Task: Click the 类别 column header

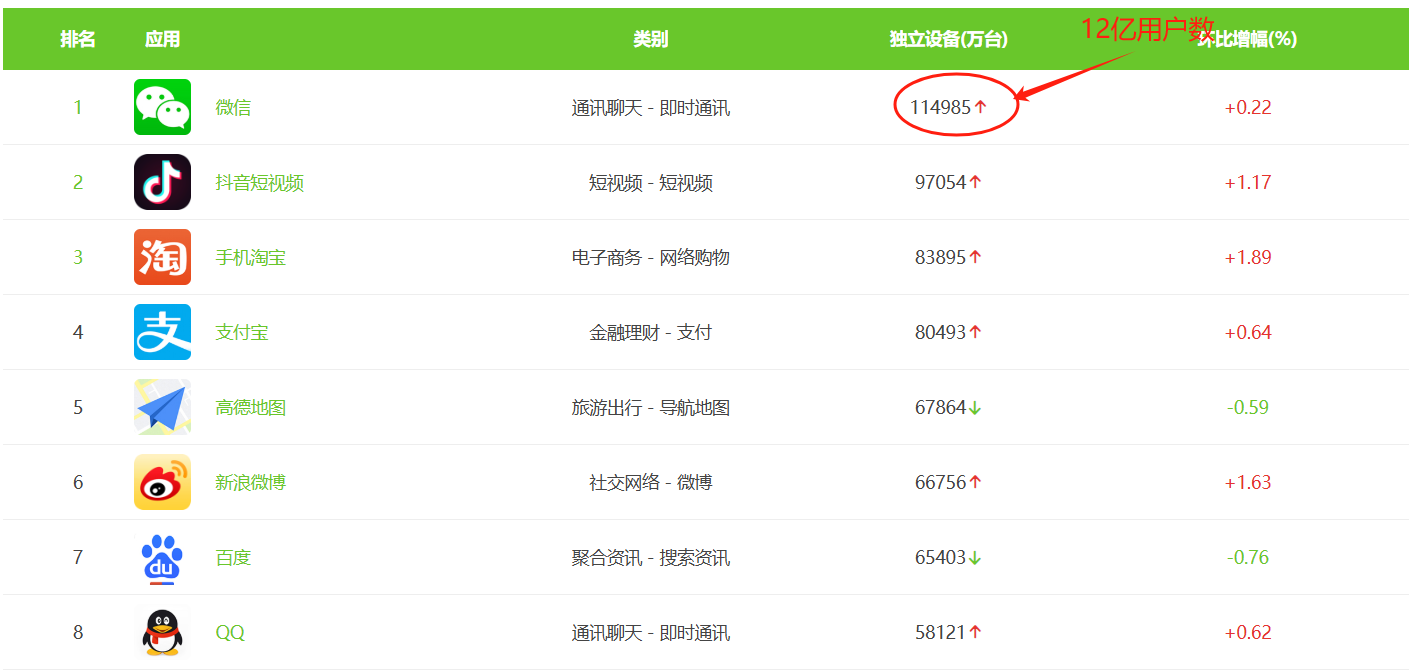Action: [650, 39]
